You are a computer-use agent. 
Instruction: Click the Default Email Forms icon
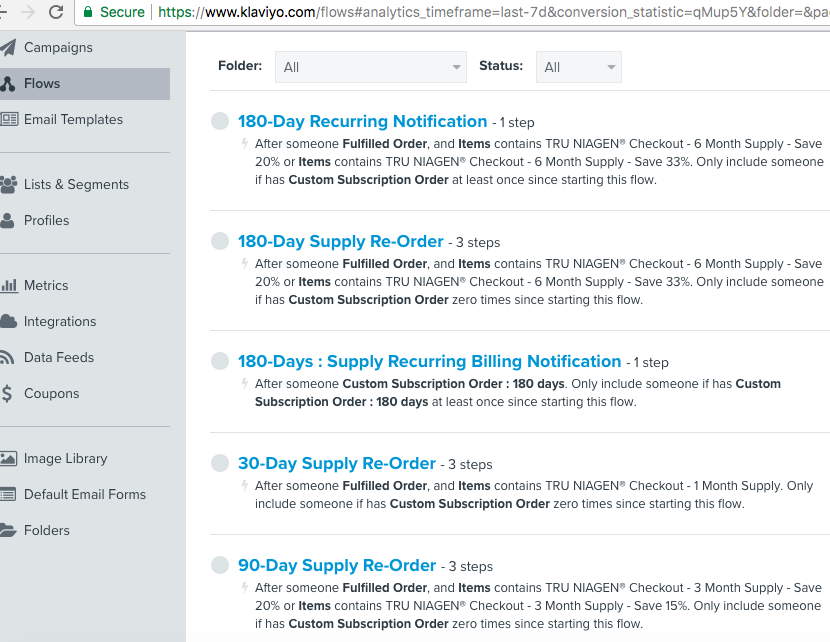click(8, 494)
